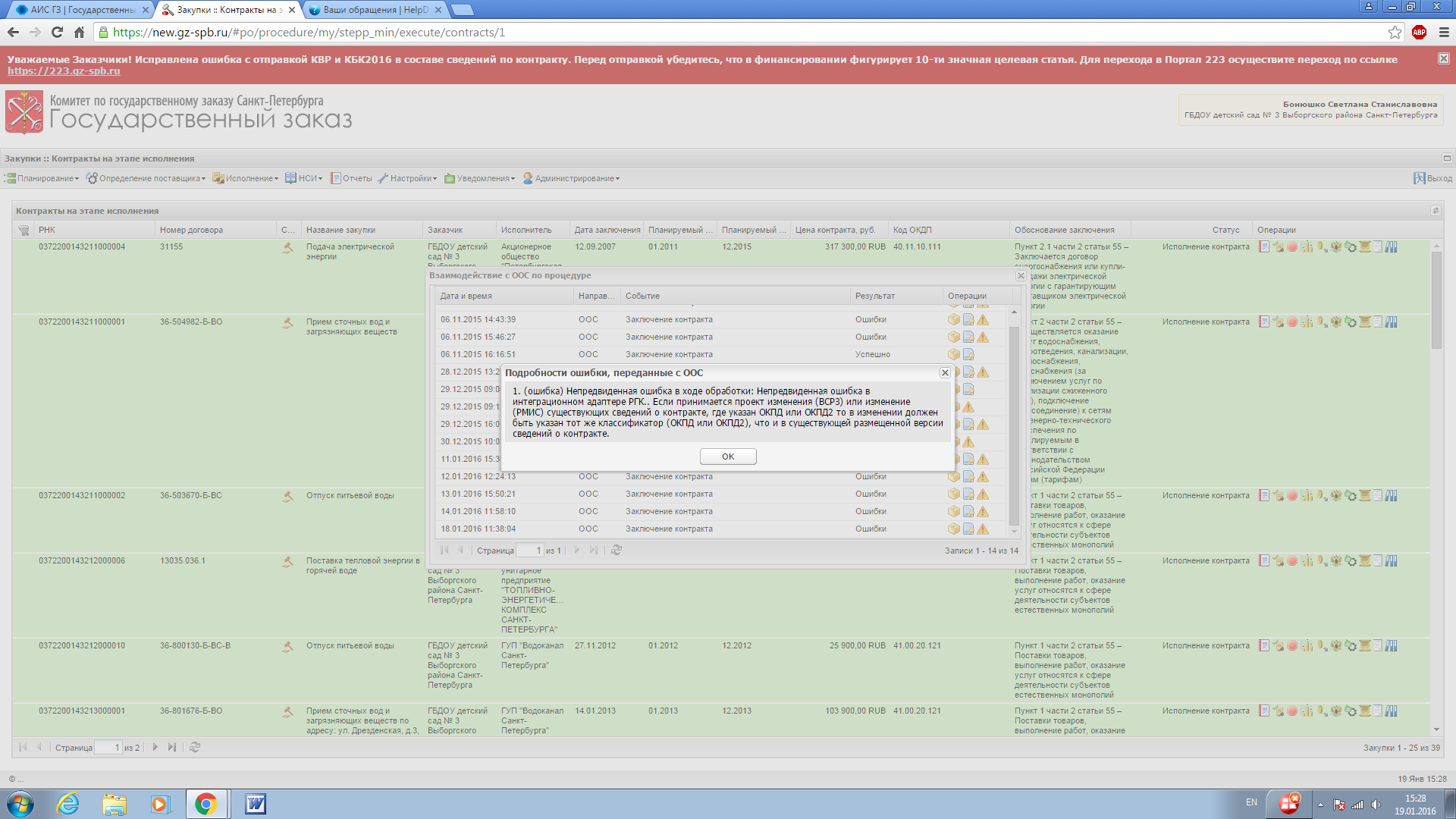The height and width of the screenshot is (819, 1456).
Task: Refresh the OOC interaction event list
Action: click(x=617, y=551)
